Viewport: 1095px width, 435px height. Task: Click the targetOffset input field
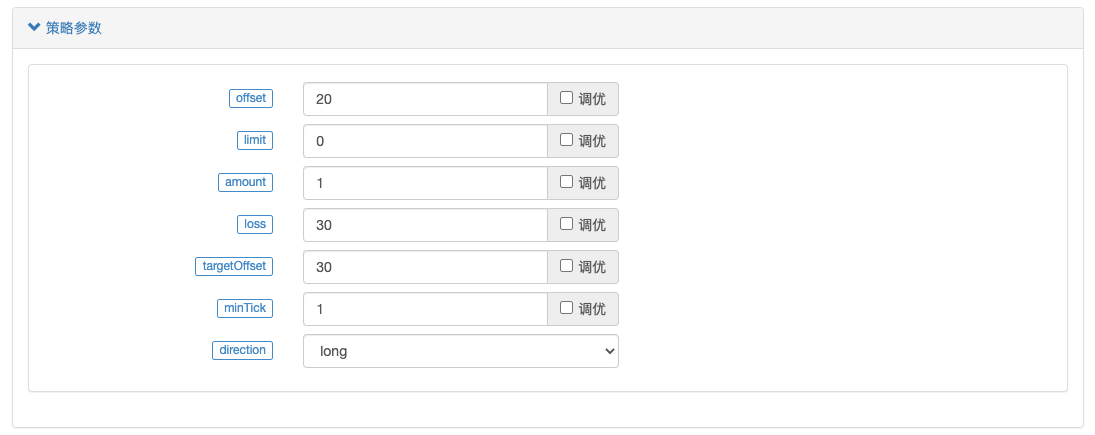pyautogui.click(x=425, y=267)
